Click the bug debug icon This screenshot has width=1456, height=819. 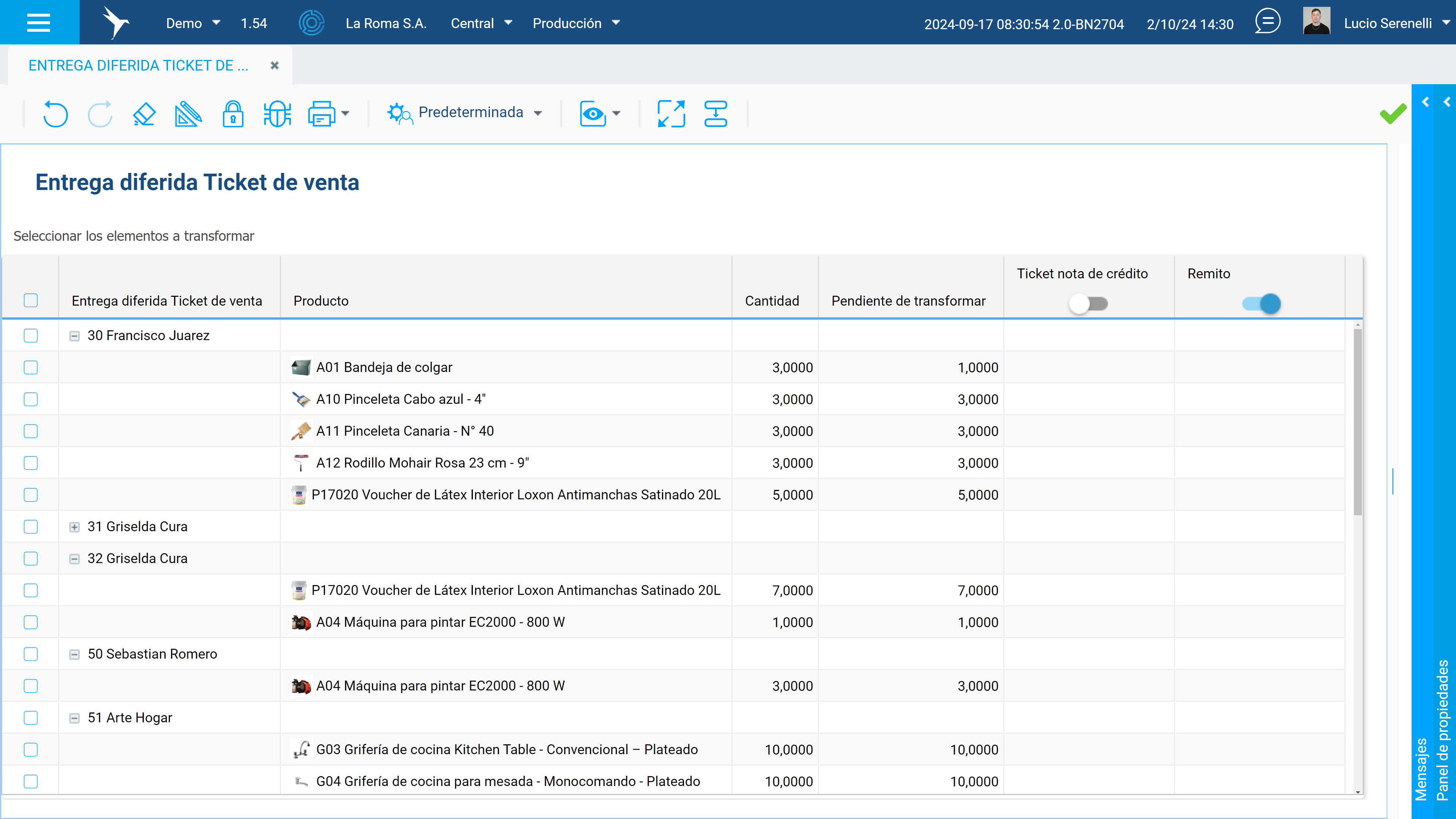point(277,114)
